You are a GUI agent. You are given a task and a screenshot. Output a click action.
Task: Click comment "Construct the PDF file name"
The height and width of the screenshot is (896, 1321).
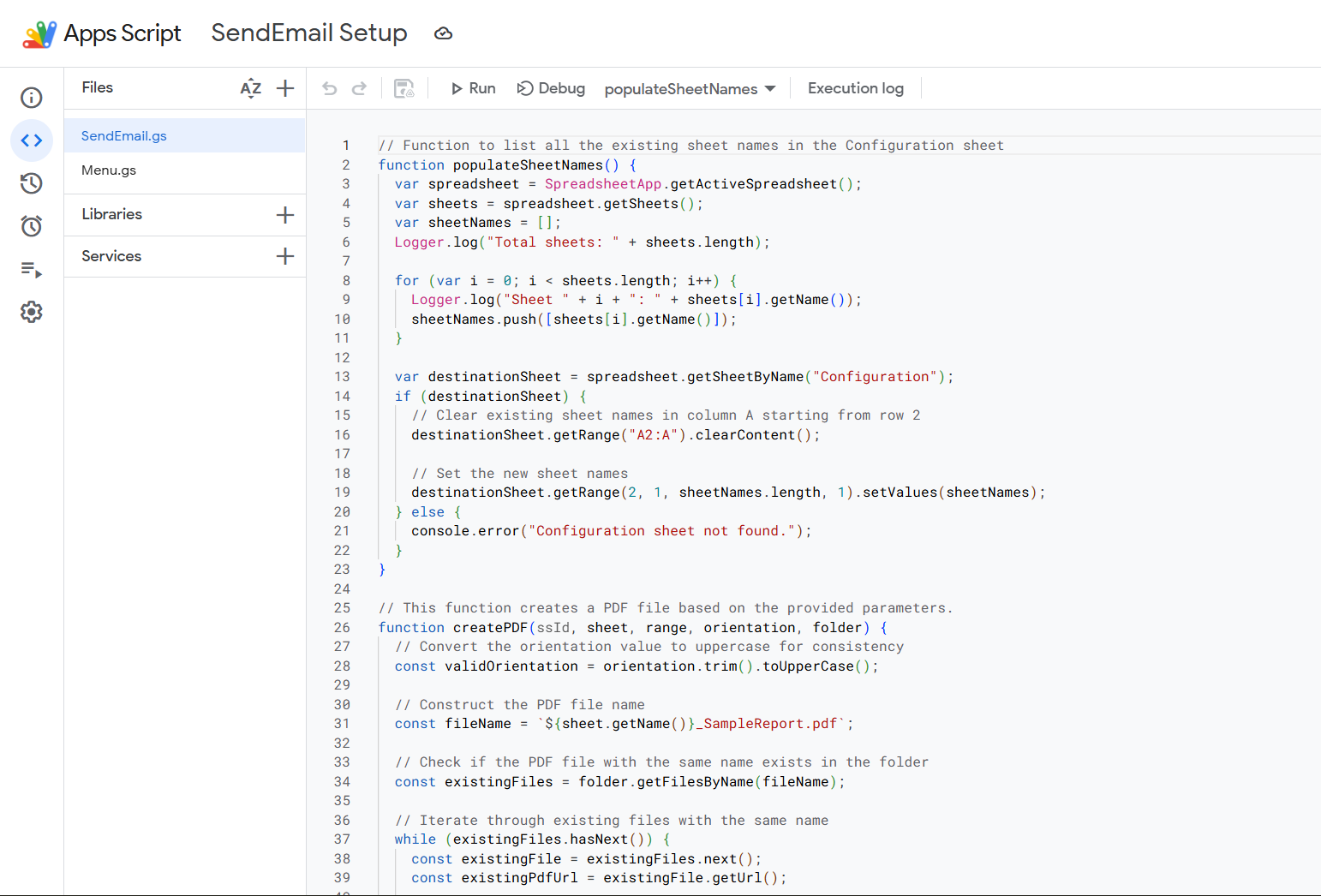[520, 705]
